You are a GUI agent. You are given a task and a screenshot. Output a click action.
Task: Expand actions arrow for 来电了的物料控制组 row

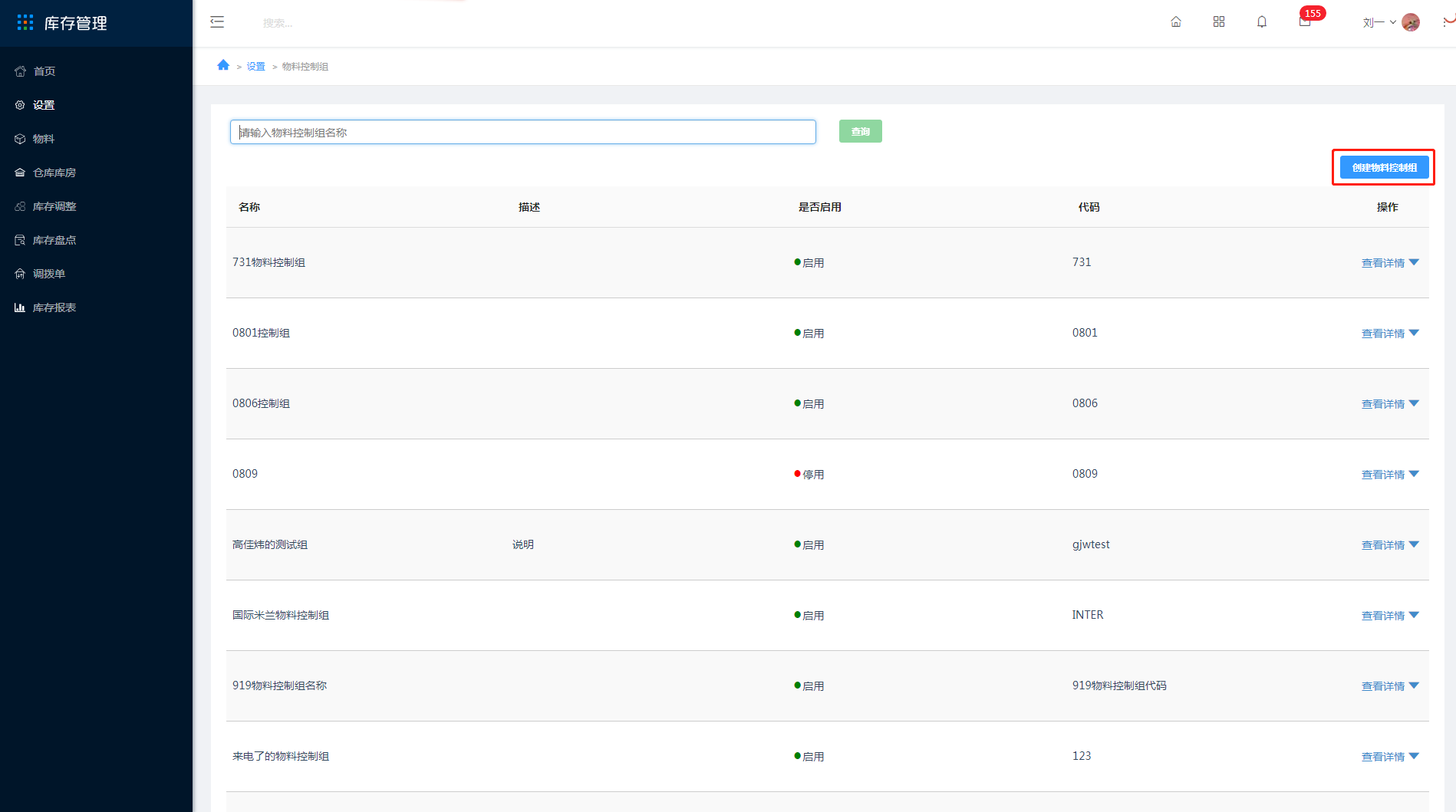point(1414,756)
